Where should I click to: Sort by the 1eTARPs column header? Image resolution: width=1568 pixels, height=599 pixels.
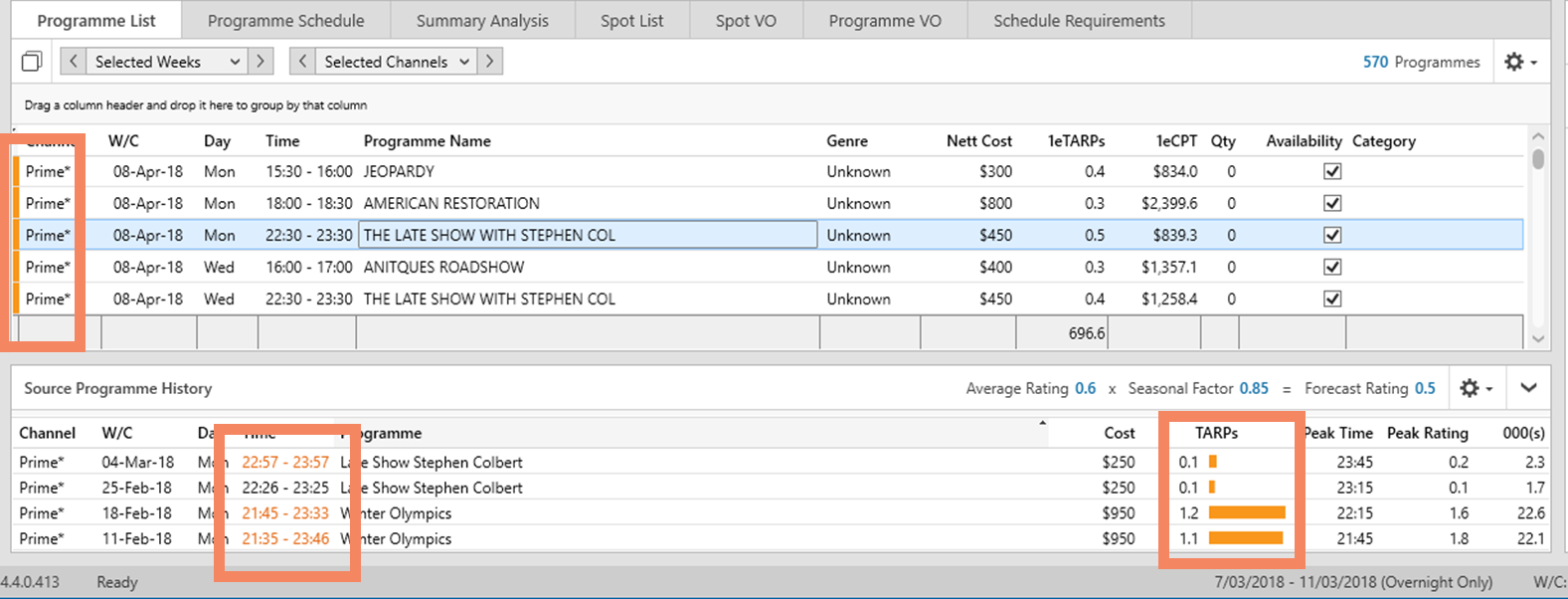tap(1077, 141)
